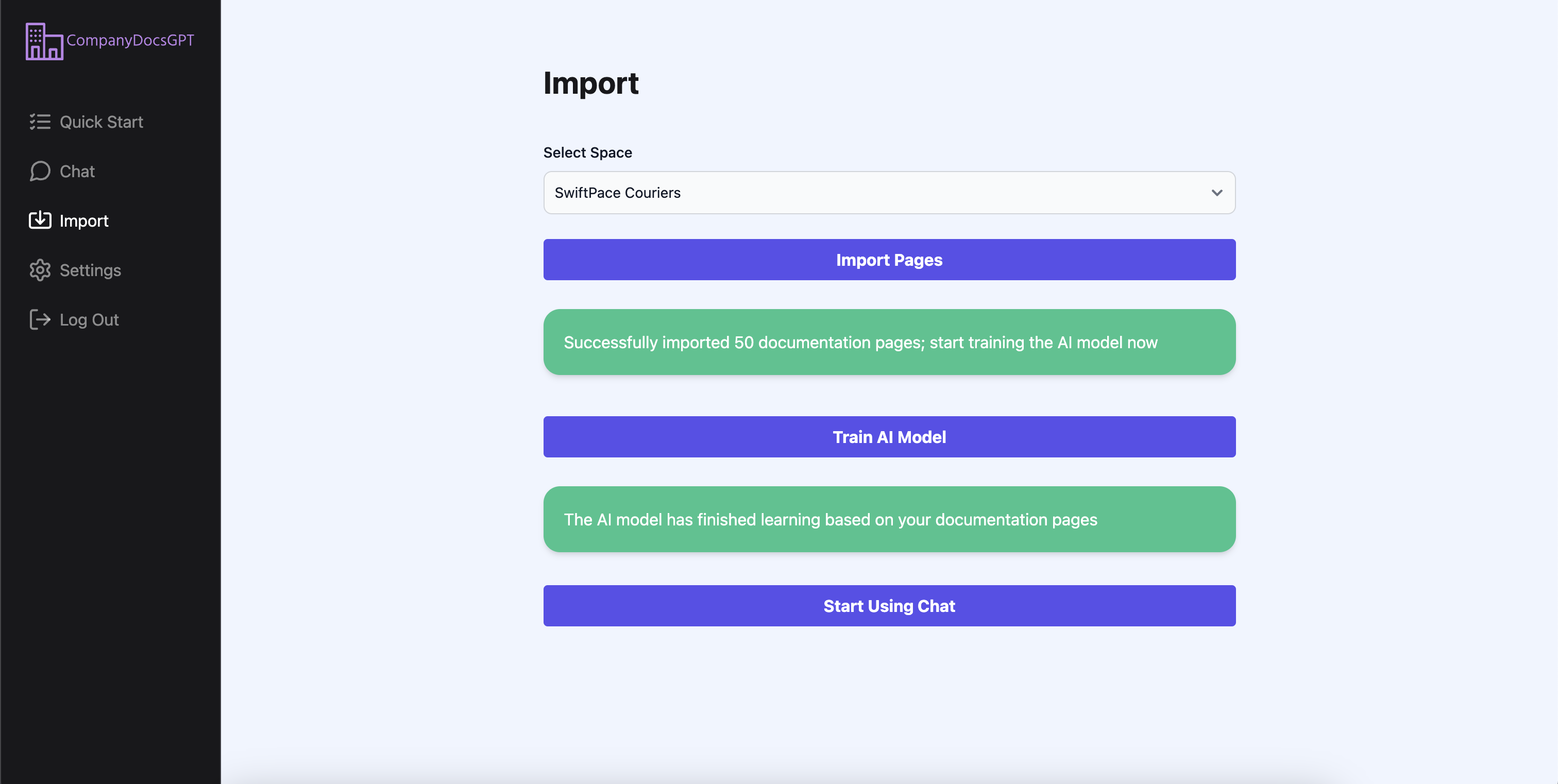This screenshot has height=784, width=1558.
Task: Click the Settings gear icon
Action: click(x=40, y=270)
